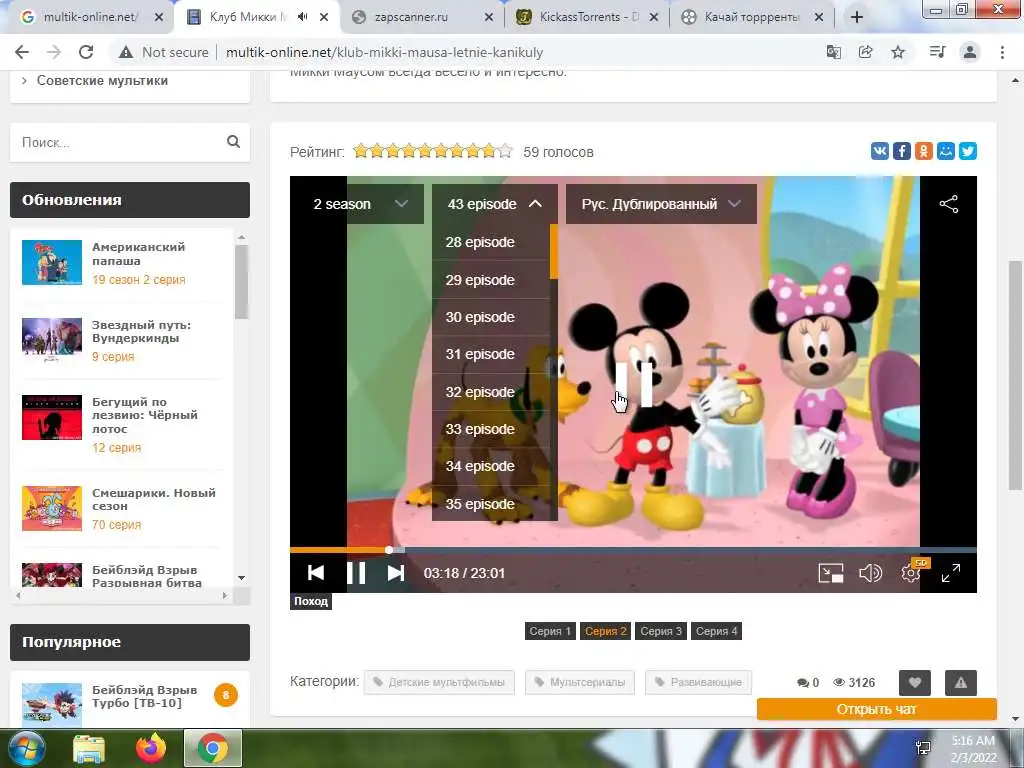Screen dimensions: 1024x768
Task: Open Детские мультфильмы category
Action: [x=439, y=682]
